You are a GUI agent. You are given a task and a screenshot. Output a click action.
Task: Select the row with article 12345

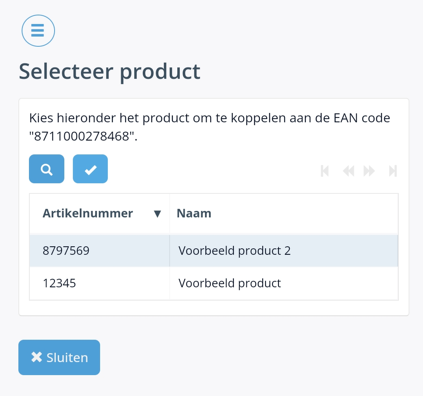pyautogui.click(x=214, y=283)
